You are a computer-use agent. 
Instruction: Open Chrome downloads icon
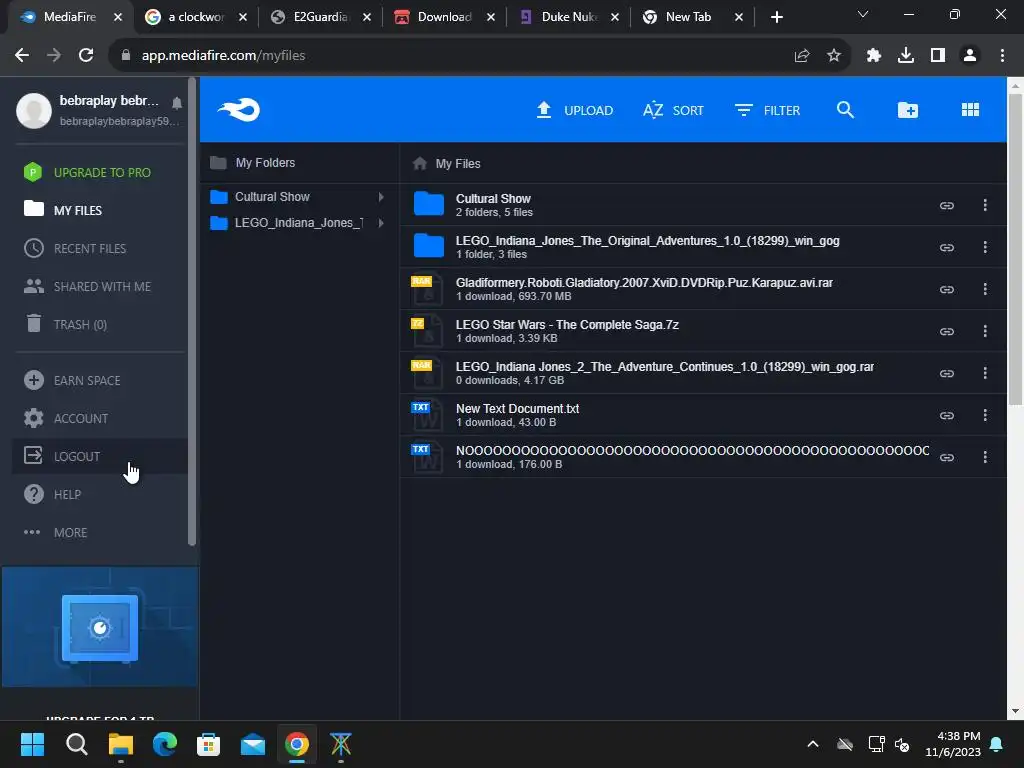pos(905,56)
